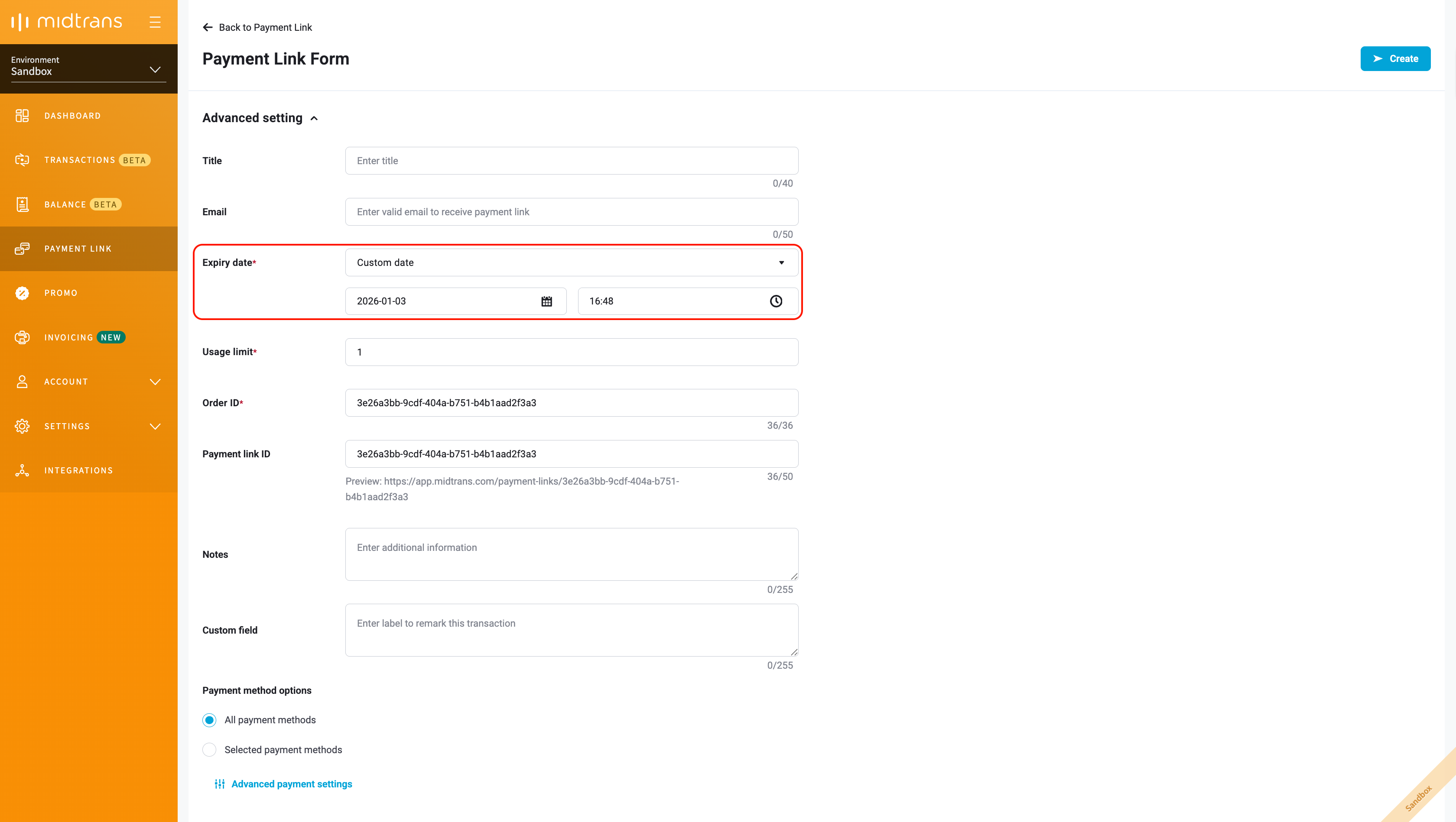Viewport: 1456px width, 822px height.
Task: Expand the Account menu chevron
Action: (x=155, y=382)
